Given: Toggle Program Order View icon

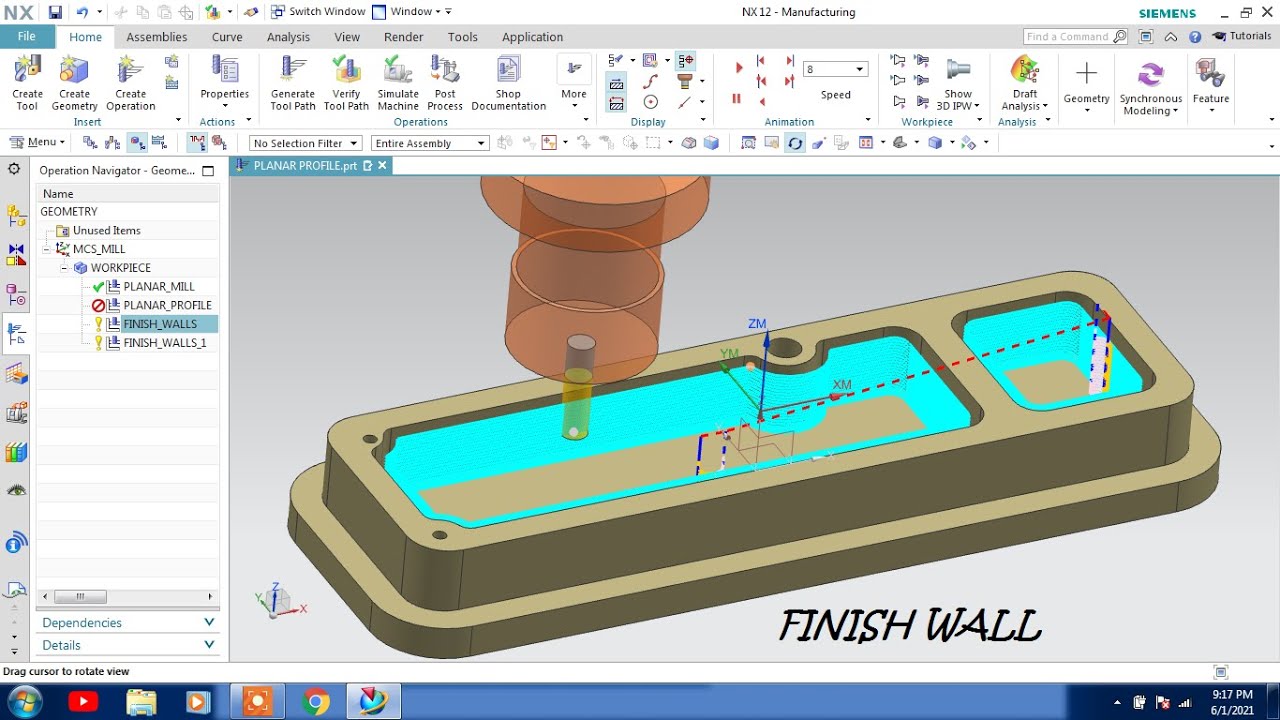Looking at the screenshot, I should [x=90, y=143].
